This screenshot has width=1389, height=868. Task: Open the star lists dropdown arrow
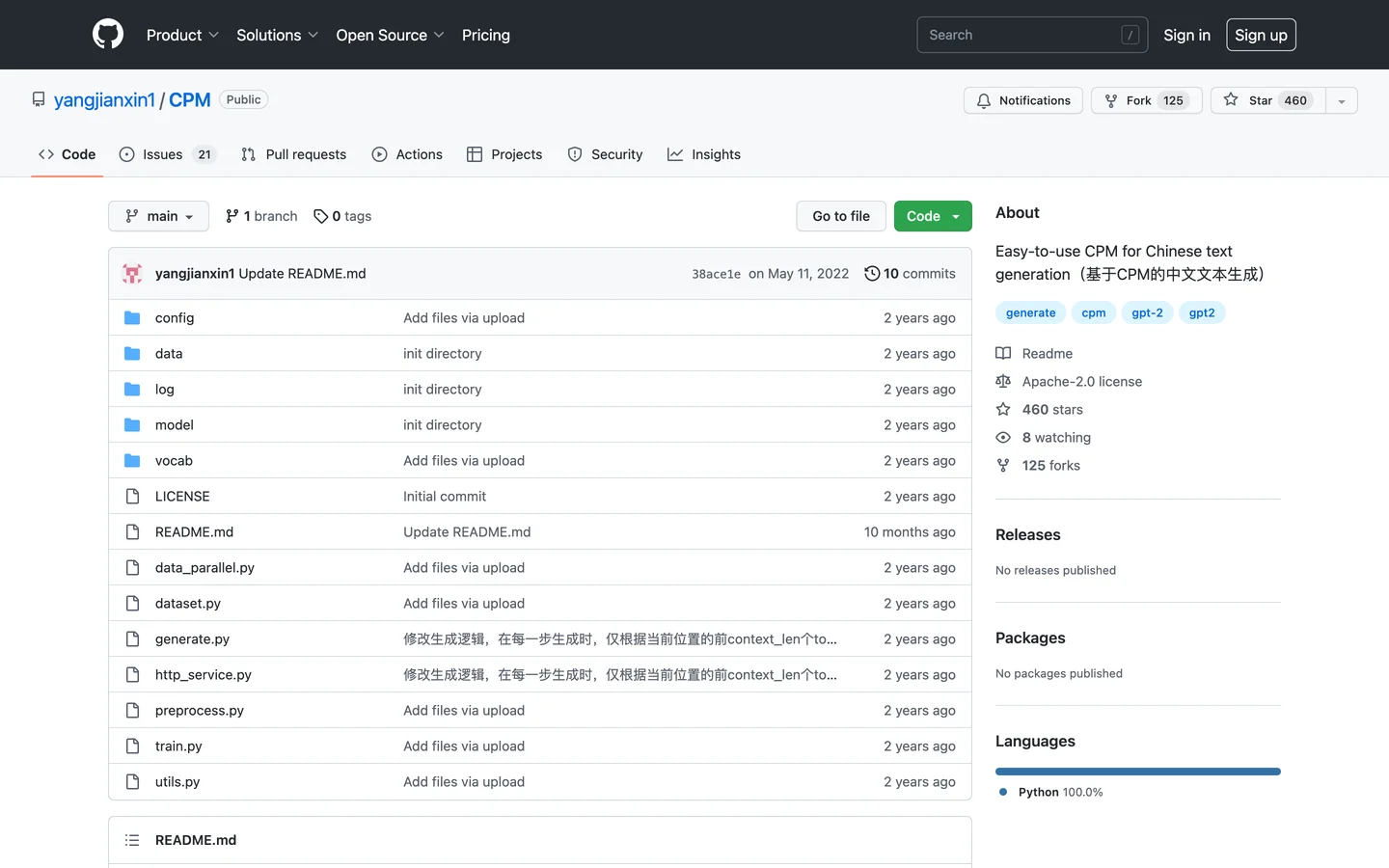pyautogui.click(x=1342, y=100)
